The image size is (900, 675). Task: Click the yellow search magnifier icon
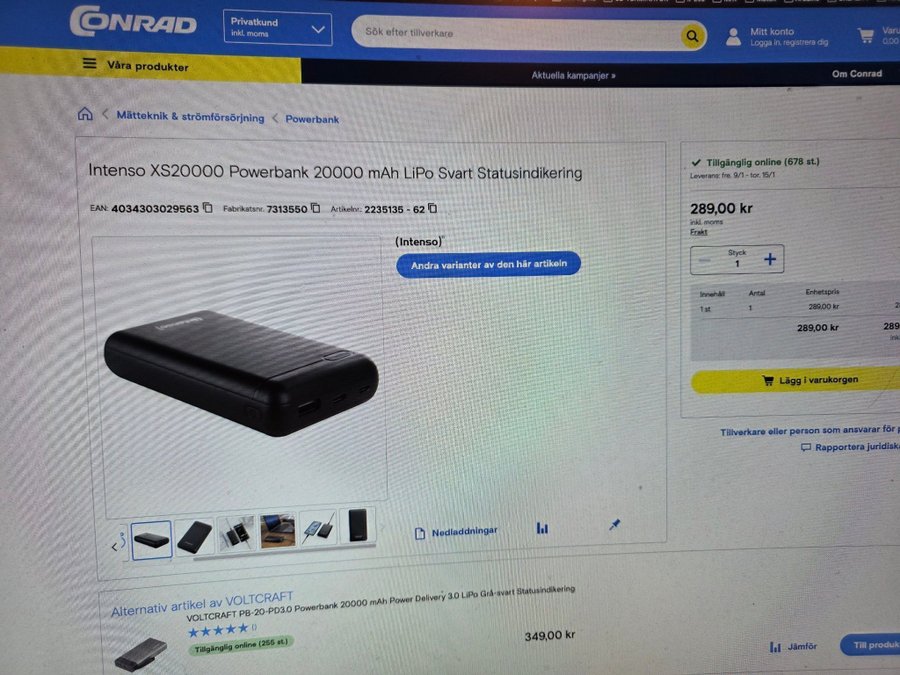(692, 36)
